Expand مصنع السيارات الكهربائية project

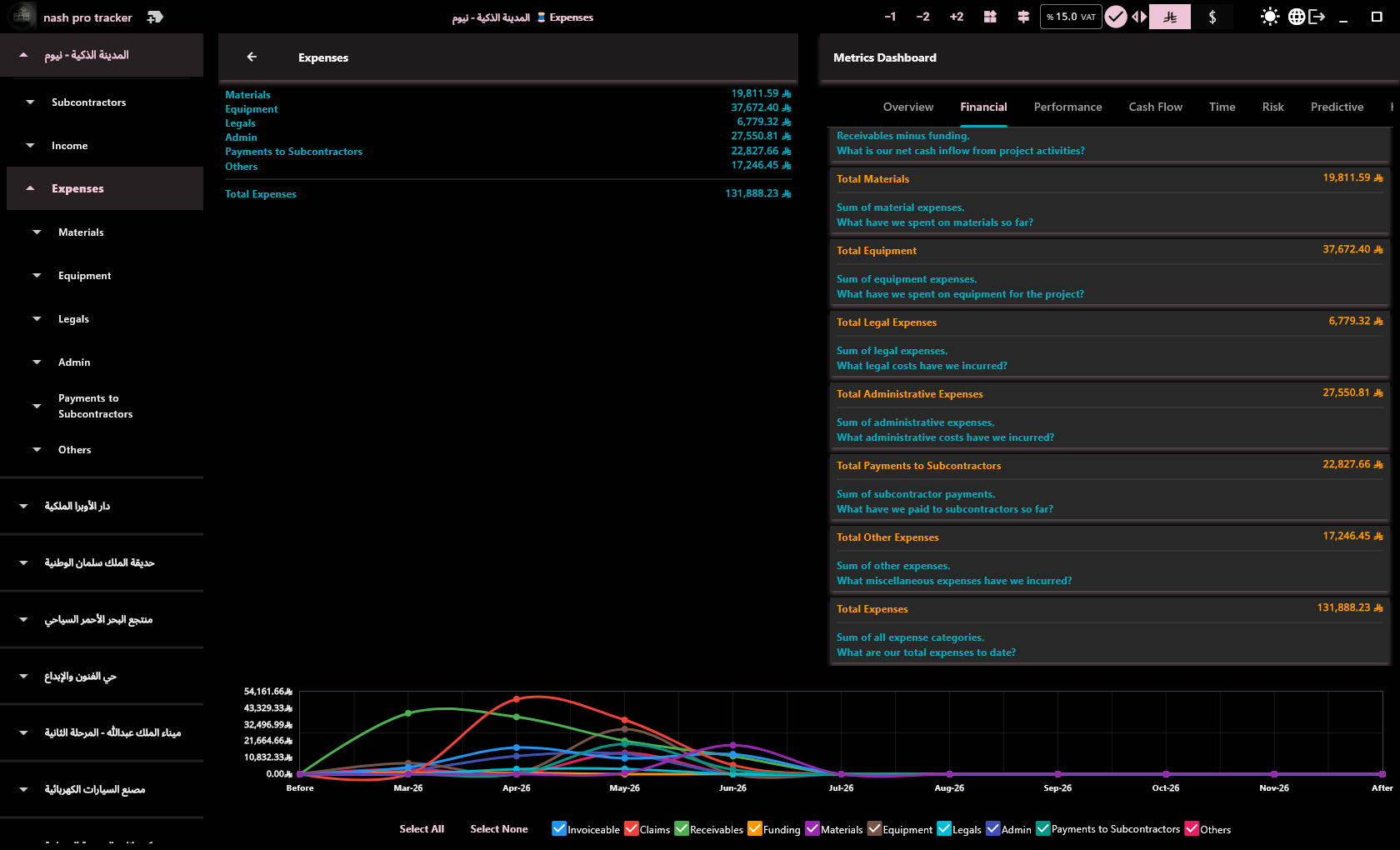(x=23, y=790)
